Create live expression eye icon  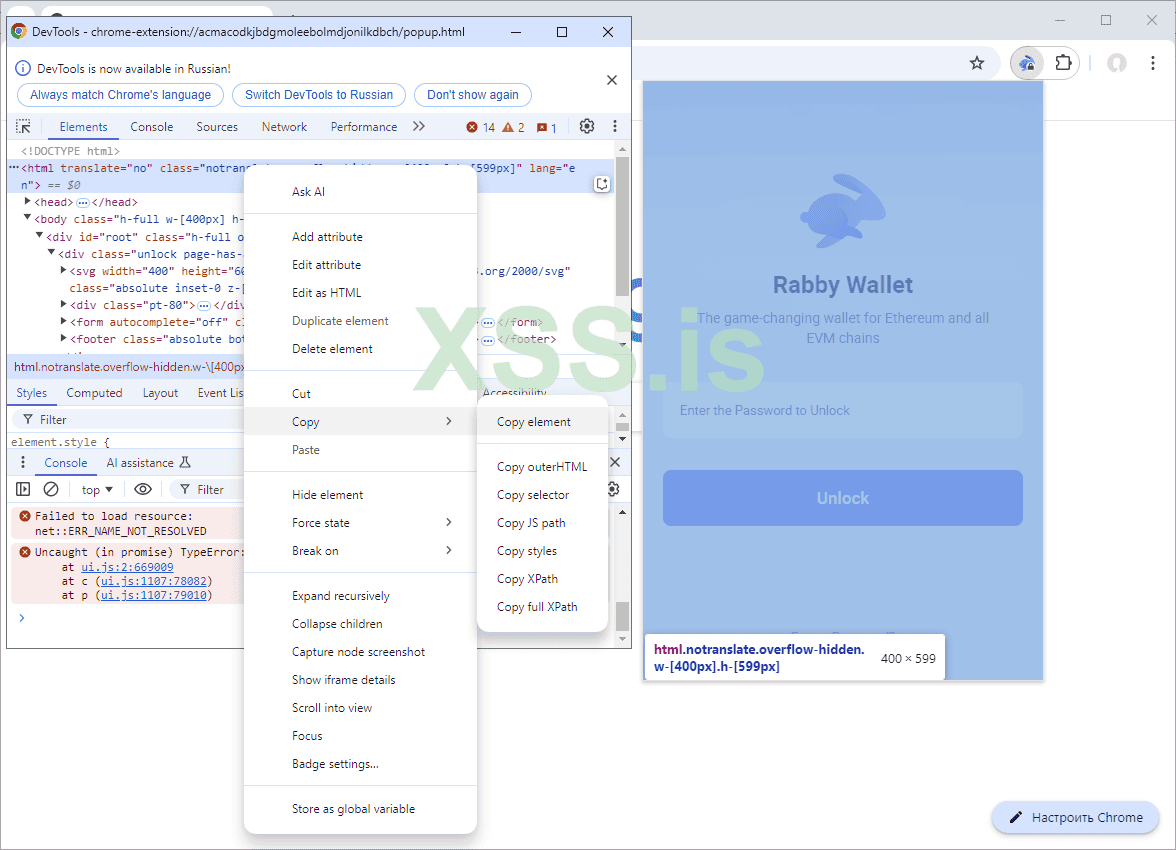tap(142, 489)
